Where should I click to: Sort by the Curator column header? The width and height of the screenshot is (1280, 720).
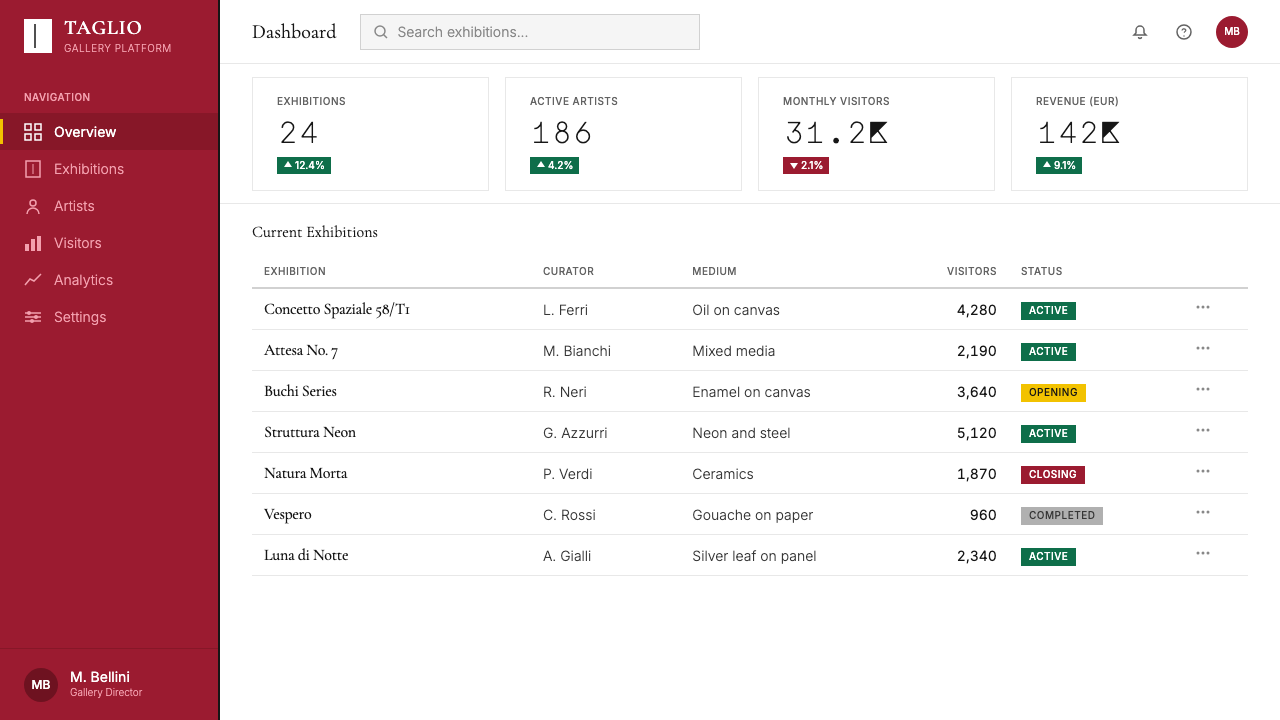tap(568, 271)
